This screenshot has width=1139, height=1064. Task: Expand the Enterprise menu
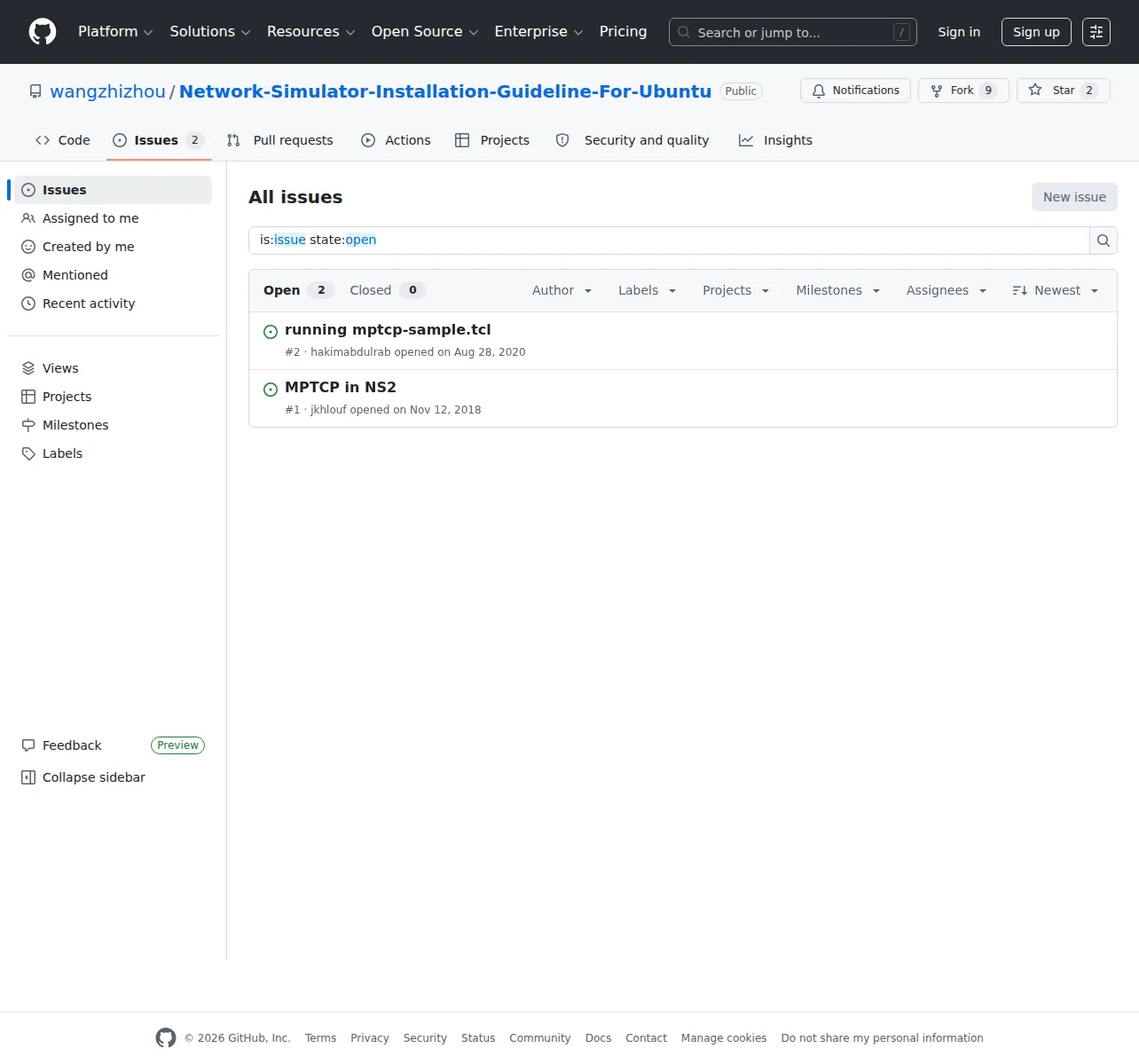point(538,32)
